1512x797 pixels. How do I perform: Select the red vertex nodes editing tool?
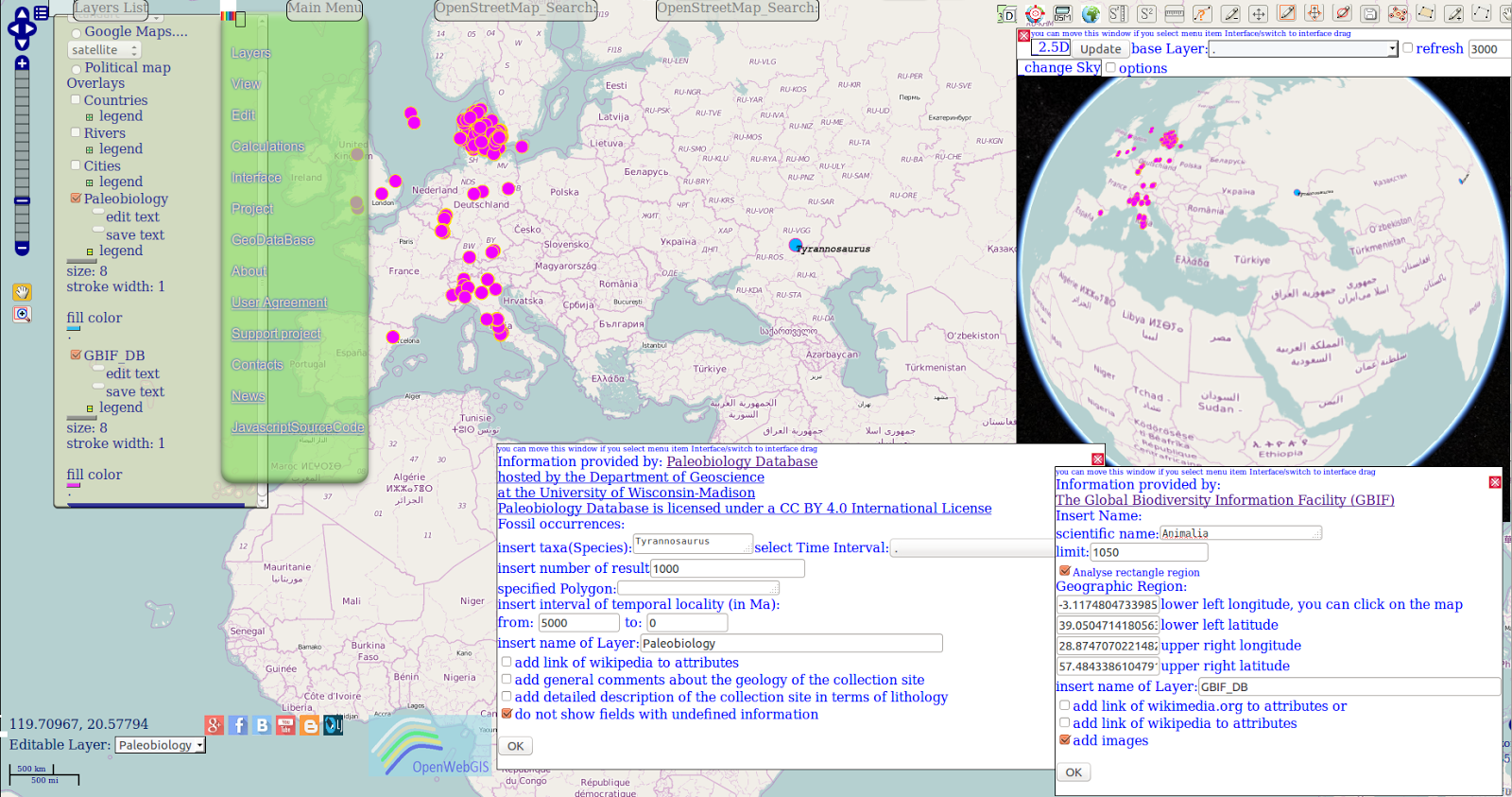point(1398,14)
